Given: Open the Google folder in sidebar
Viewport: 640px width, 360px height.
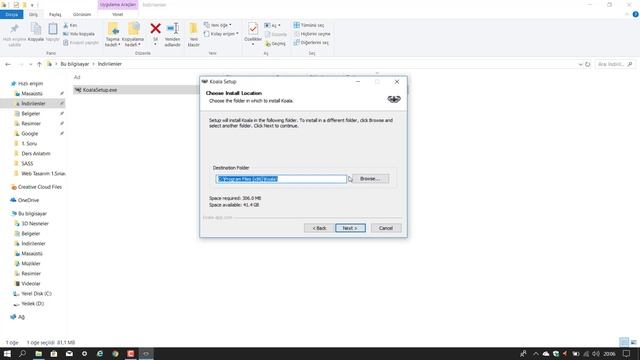Looking at the screenshot, I should (29, 133).
